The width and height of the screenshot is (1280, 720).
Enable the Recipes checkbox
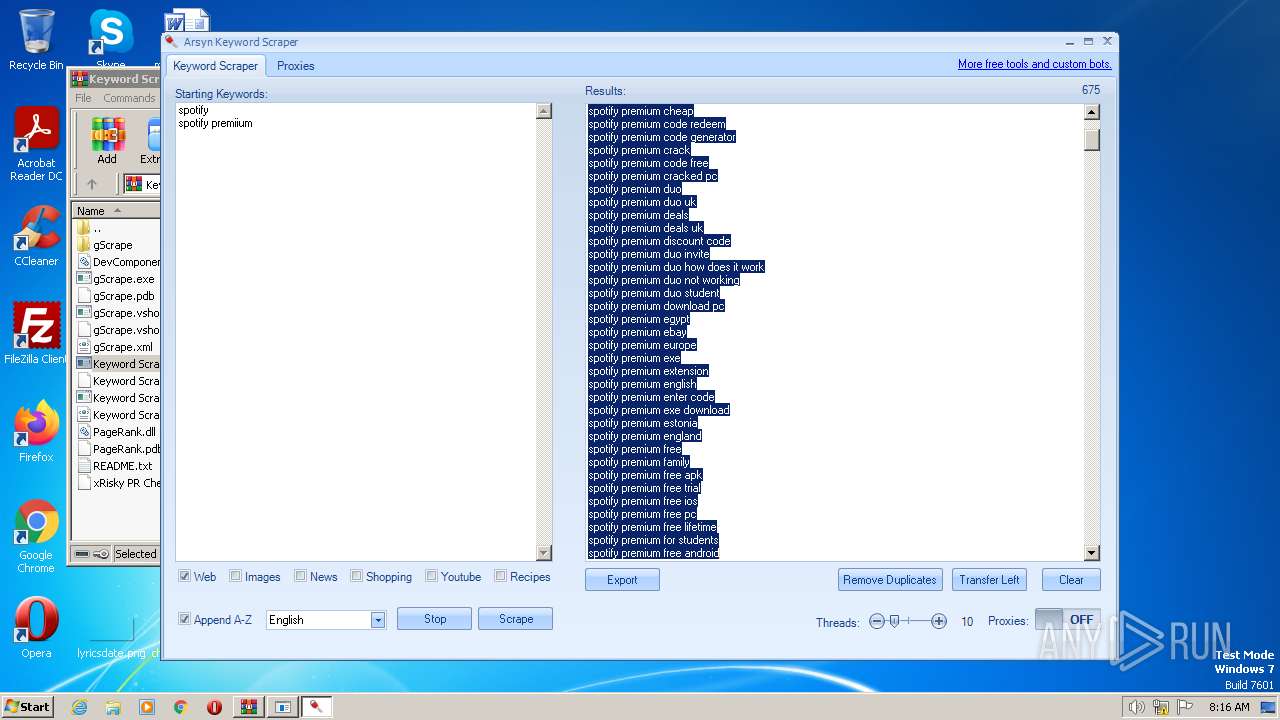tap(500, 576)
